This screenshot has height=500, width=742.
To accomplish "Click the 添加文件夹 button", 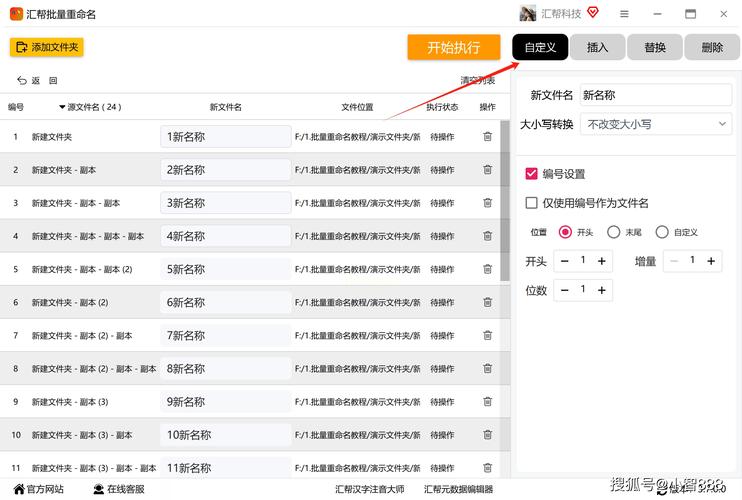I will click(46, 47).
